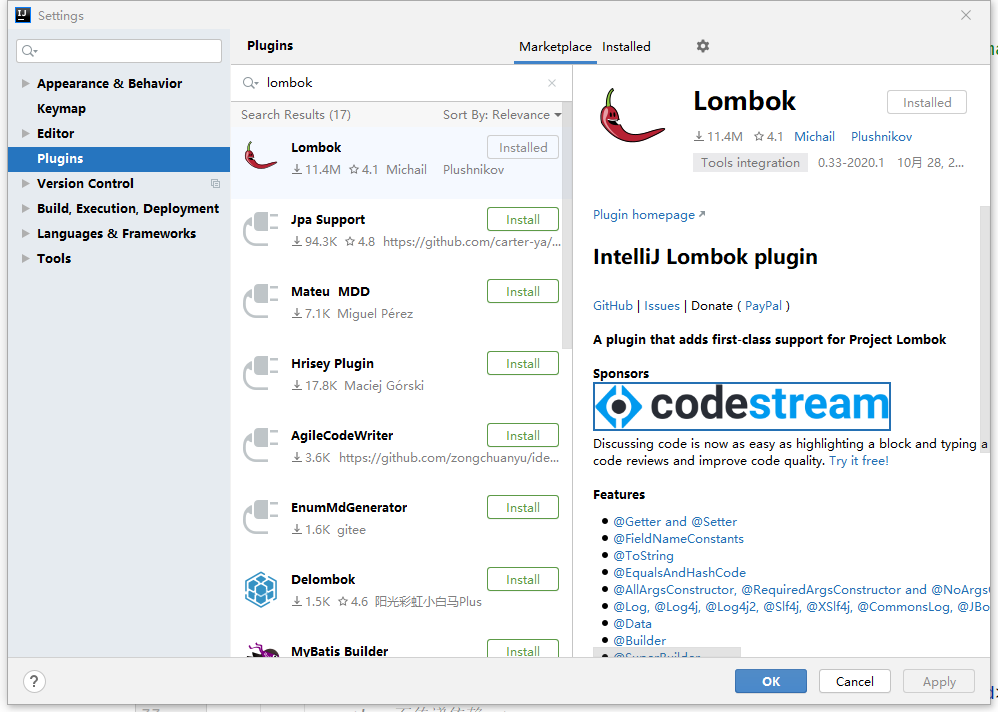998x712 pixels.
Task: Click the plugins settings gear icon
Action: pyautogui.click(x=703, y=46)
